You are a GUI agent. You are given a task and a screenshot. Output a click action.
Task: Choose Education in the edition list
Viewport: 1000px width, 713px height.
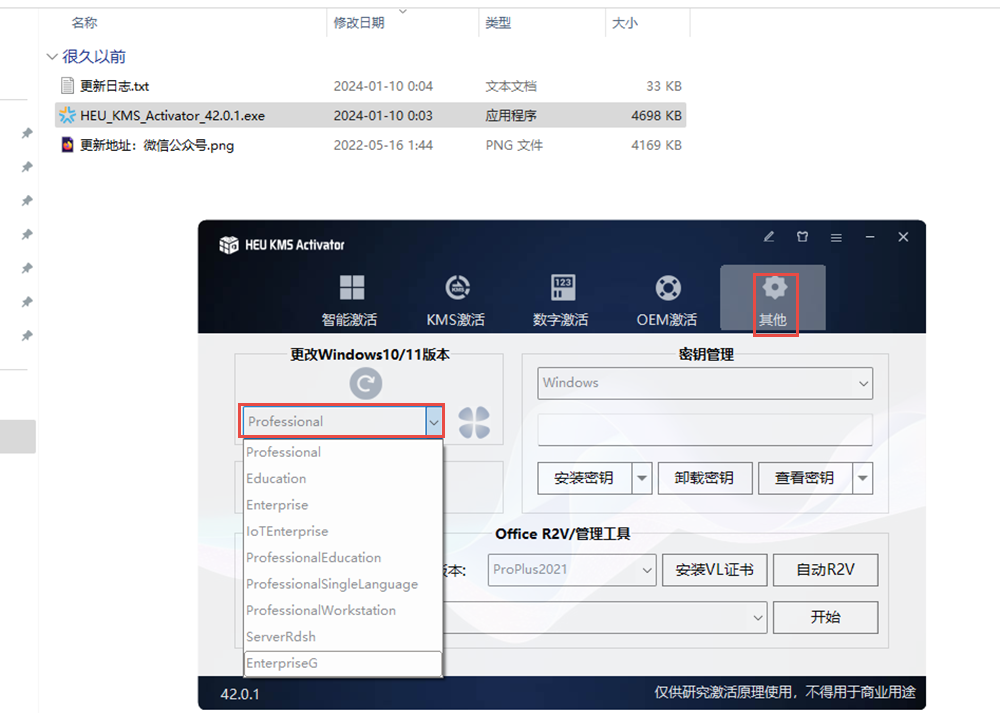click(343, 478)
